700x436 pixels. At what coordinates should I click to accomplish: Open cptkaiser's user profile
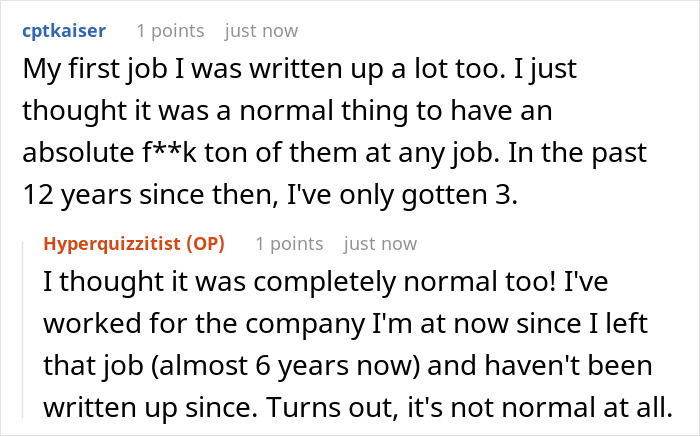[x=62, y=31]
